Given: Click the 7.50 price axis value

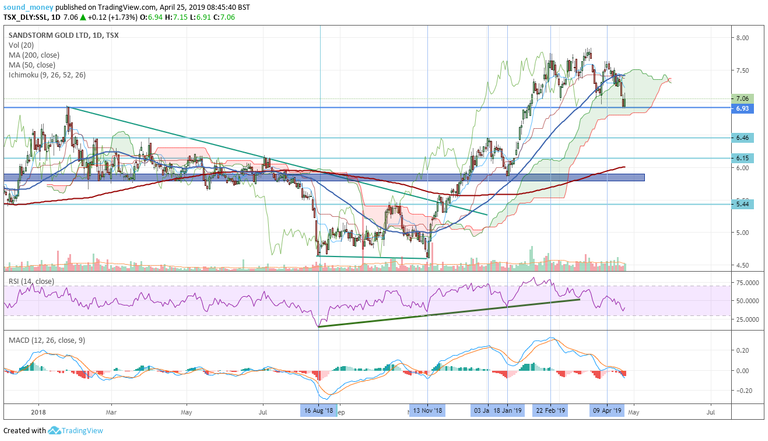Looking at the screenshot, I should (x=743, y=71).
